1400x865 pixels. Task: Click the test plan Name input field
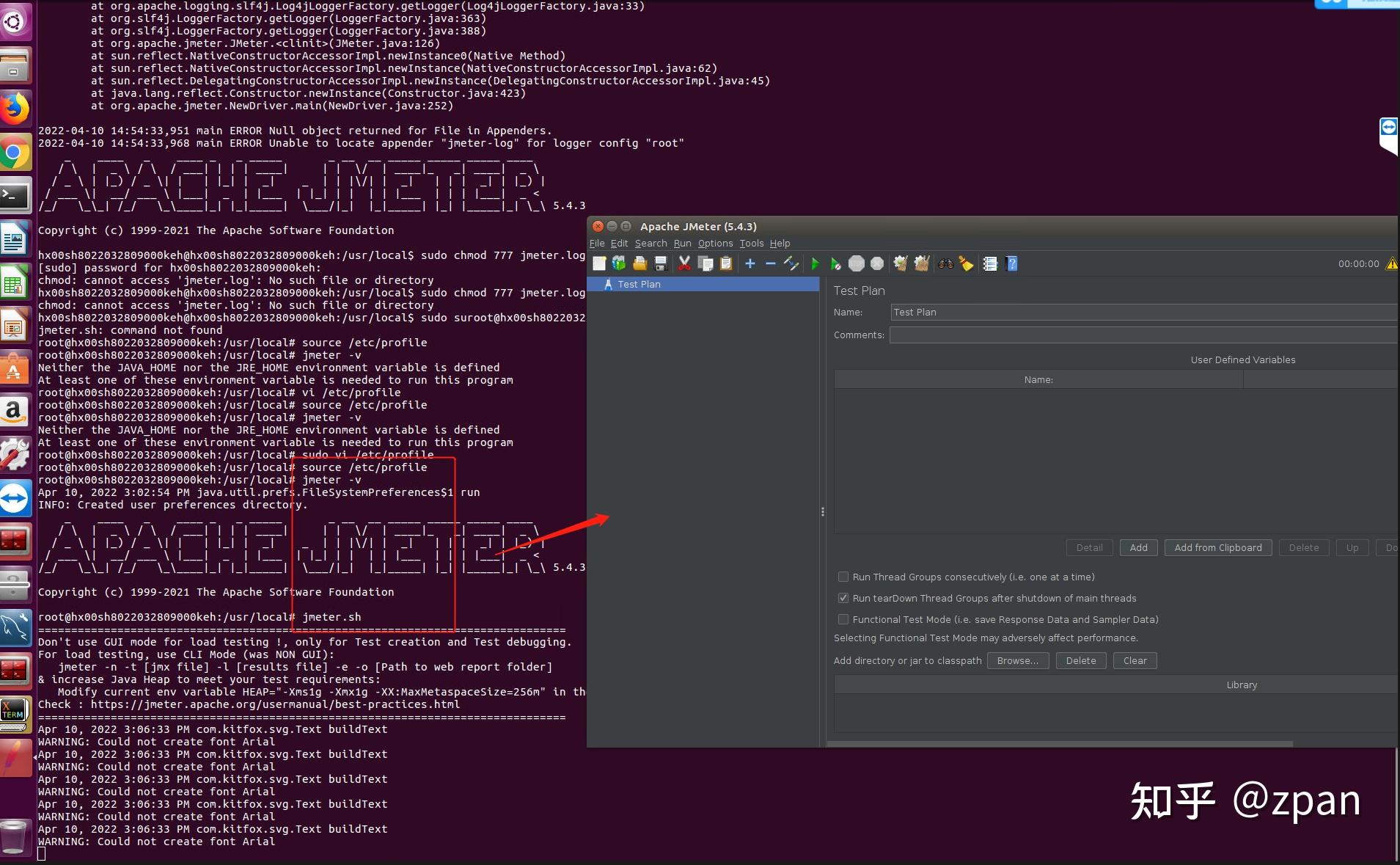[x=1144, y=312]
